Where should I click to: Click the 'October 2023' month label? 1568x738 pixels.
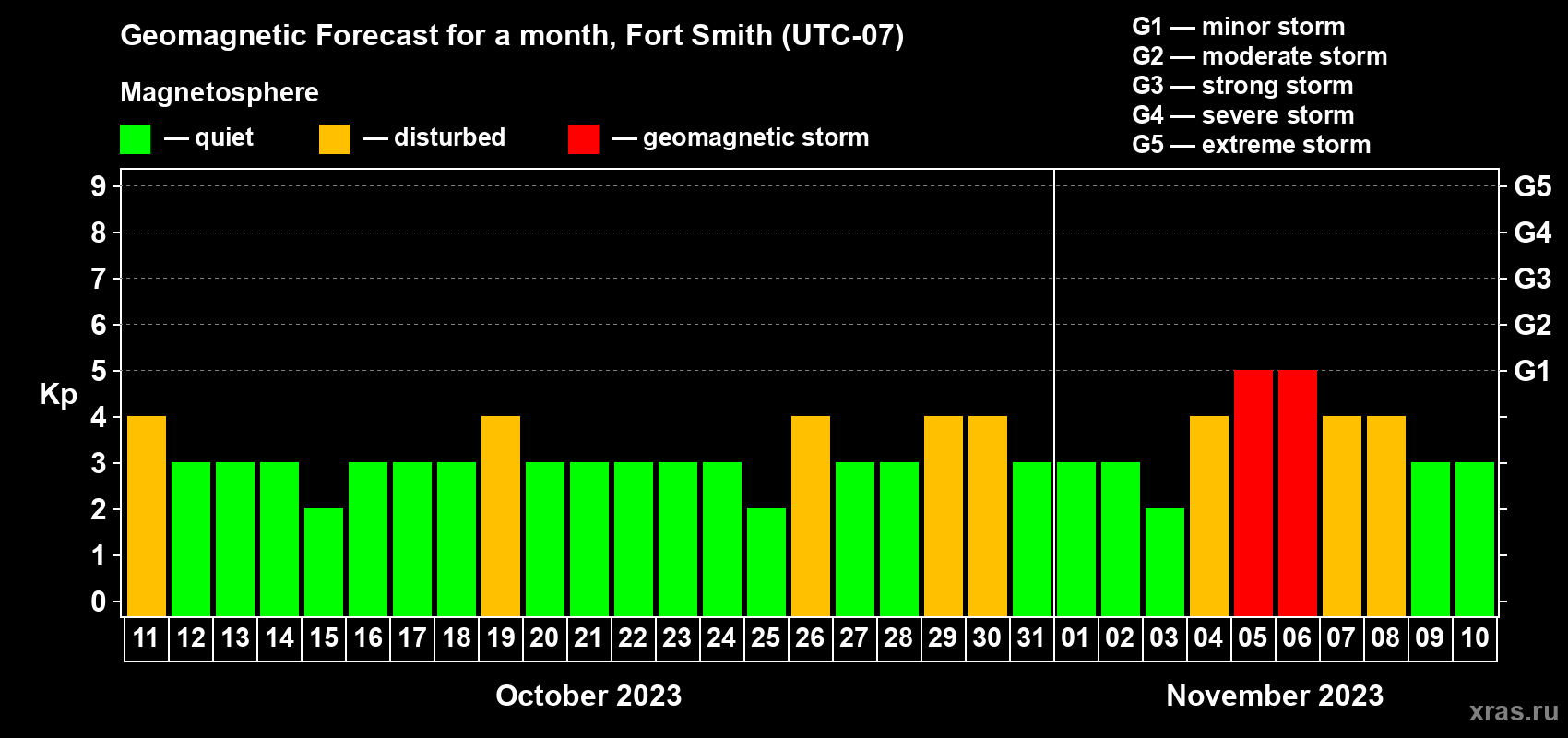(588, 696)
